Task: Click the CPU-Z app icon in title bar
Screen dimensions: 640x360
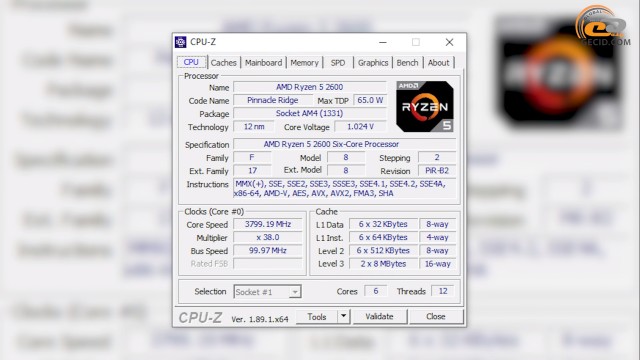Action: tap(180, 42)
